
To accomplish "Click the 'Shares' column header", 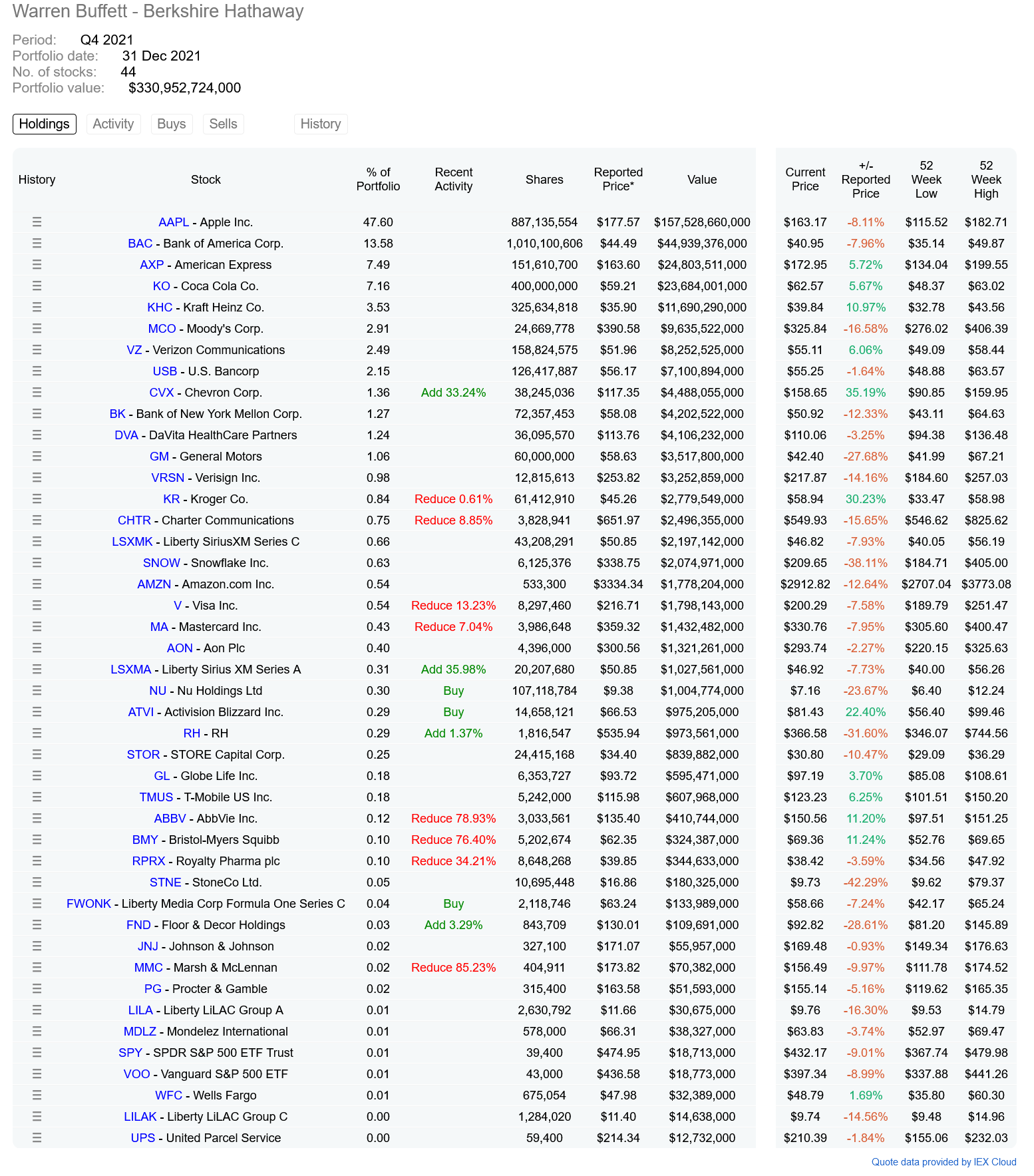I will click(544, 180).
